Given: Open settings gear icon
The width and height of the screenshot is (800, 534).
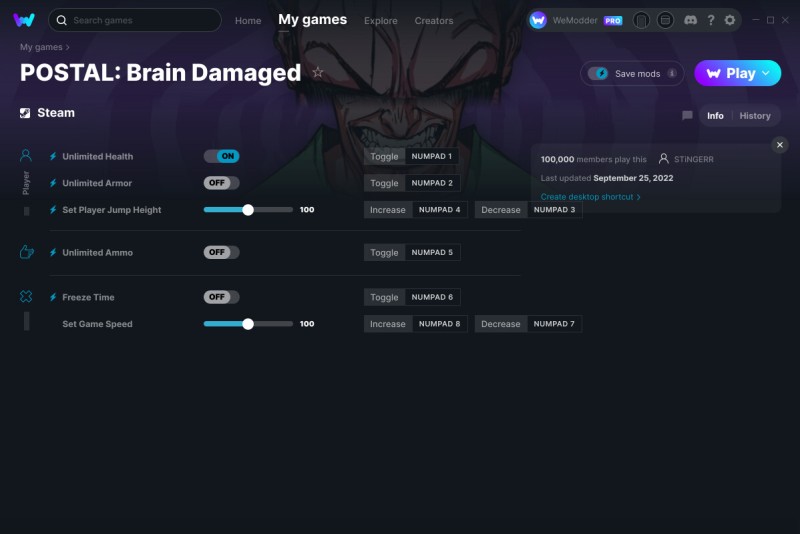Looking at the screenshot, I should [x=730, y=20].
